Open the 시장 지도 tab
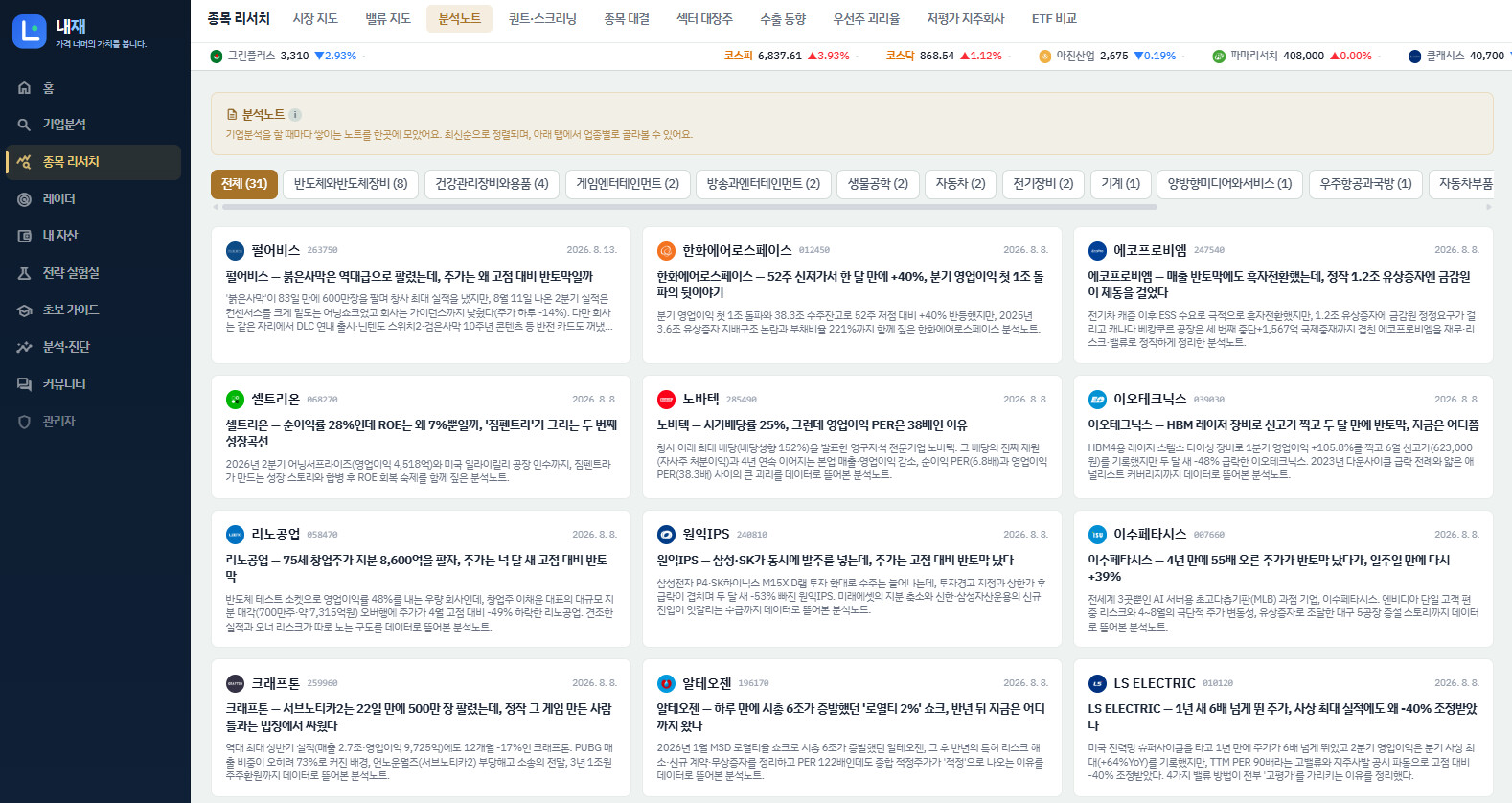 (315, 18)
